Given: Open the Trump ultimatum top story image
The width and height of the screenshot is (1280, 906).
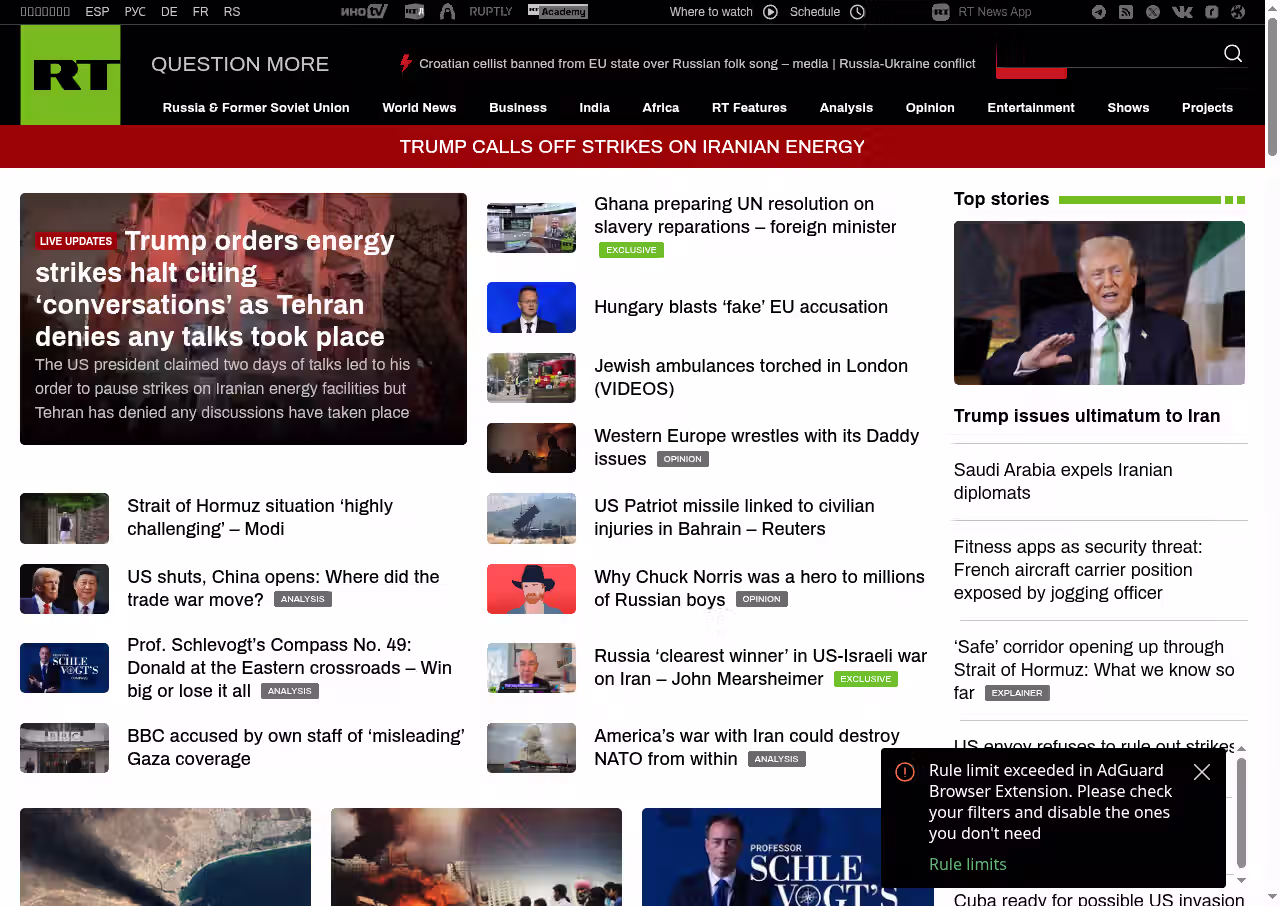Looking at the screenshot, I should click(1099, 303).
